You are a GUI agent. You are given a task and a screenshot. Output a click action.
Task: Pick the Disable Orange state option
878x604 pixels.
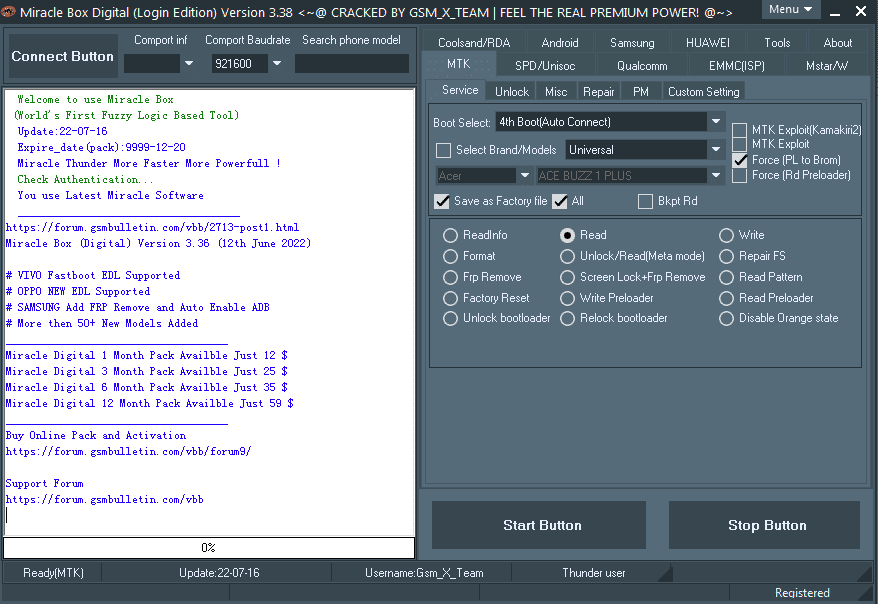(x=726, y=318)
